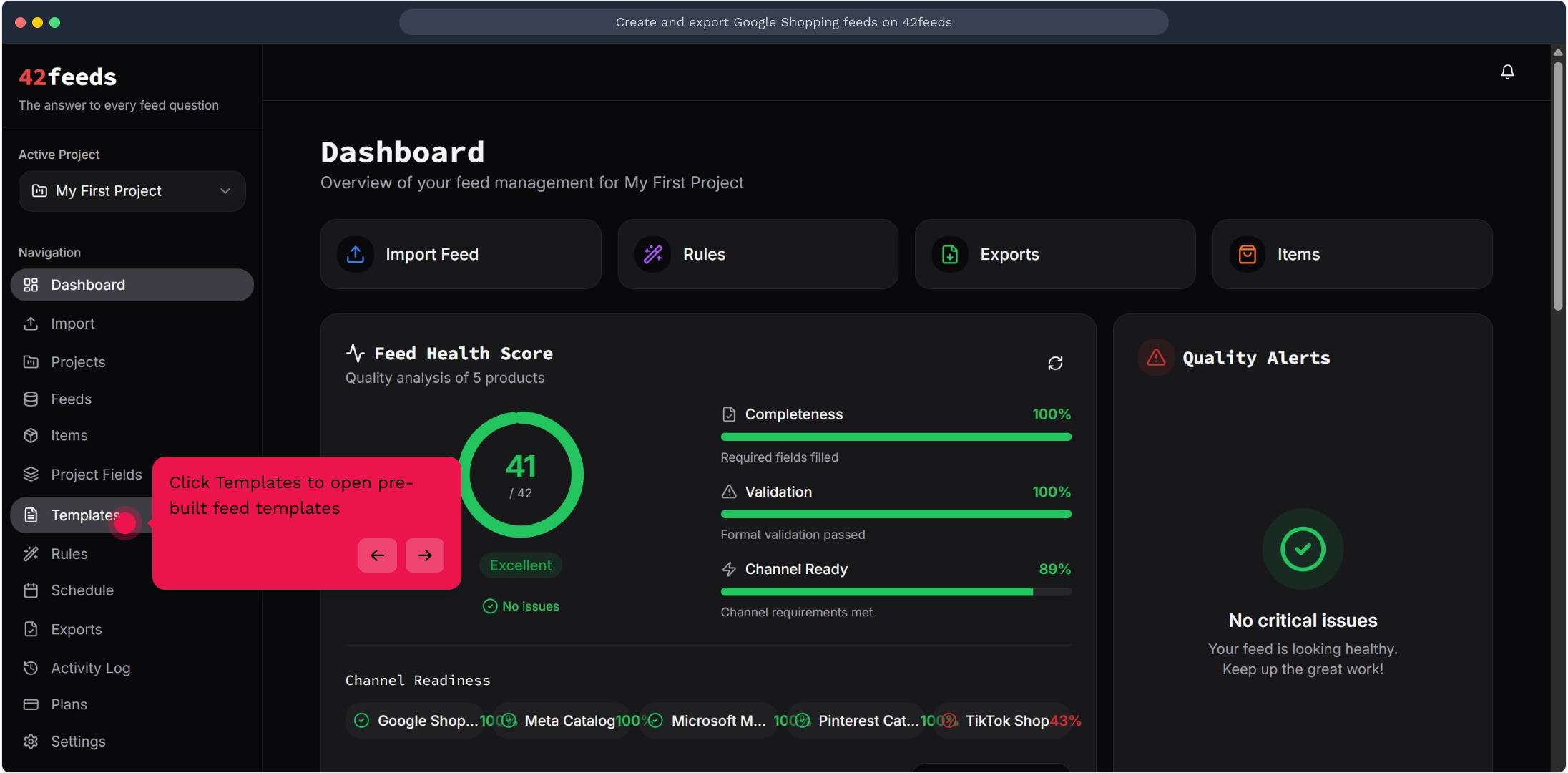Click the project dropdown chevron arrow
The width and height of the screenshot is (1568, 773).
pos(225,191)
